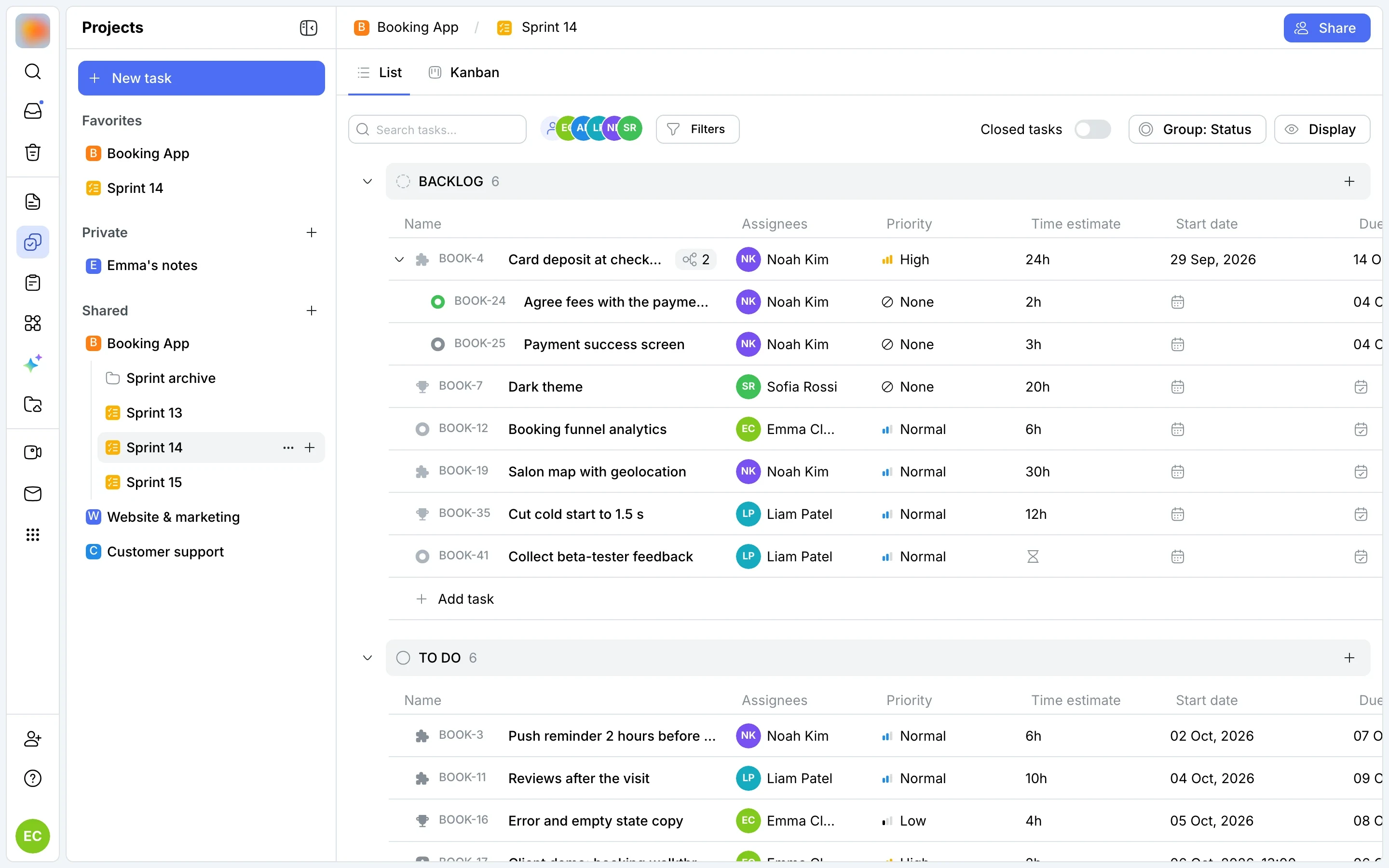Screen dimensions: 1389x868
Task: Click the unassigned person filter avatar
Action: 550,128
